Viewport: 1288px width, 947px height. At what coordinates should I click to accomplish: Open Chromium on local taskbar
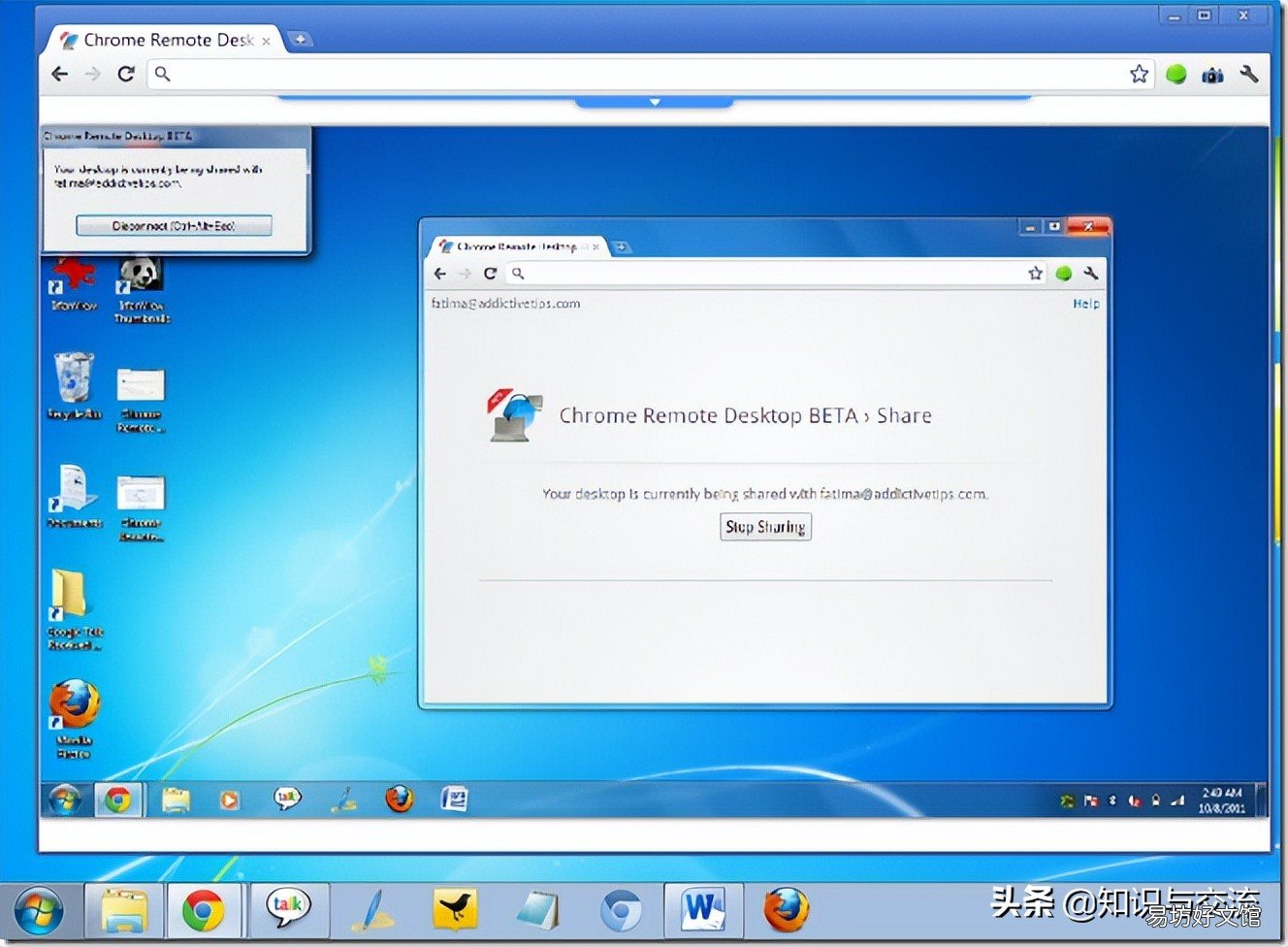621,910
